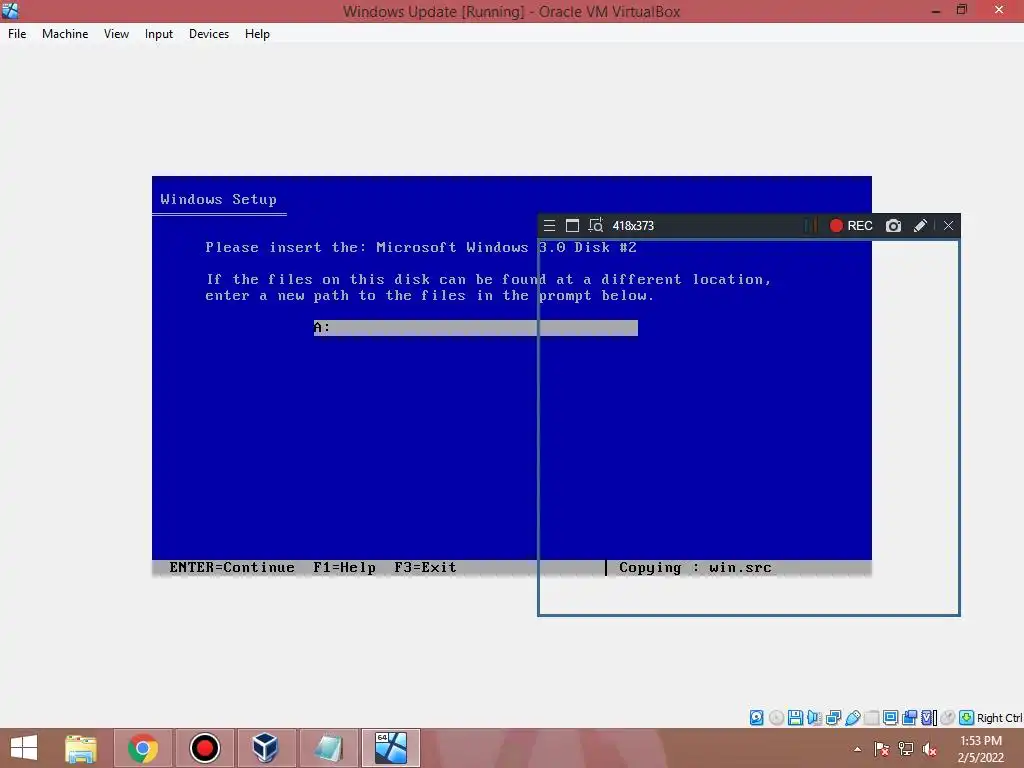Click the ENTER=Continue text in setup
1024x768 pixels.
(x=232, y=568)
